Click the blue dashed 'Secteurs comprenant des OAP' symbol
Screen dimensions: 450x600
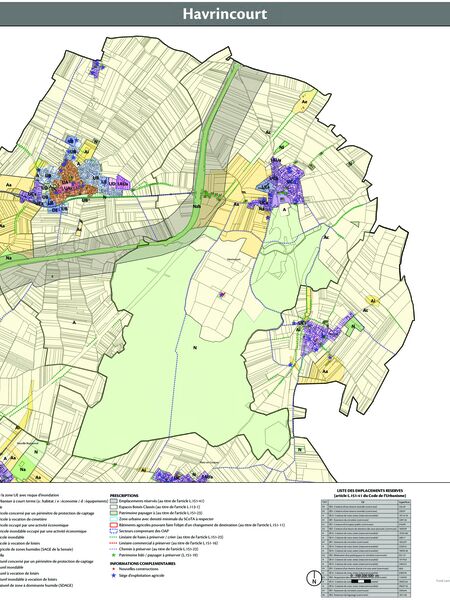(114, 531)
